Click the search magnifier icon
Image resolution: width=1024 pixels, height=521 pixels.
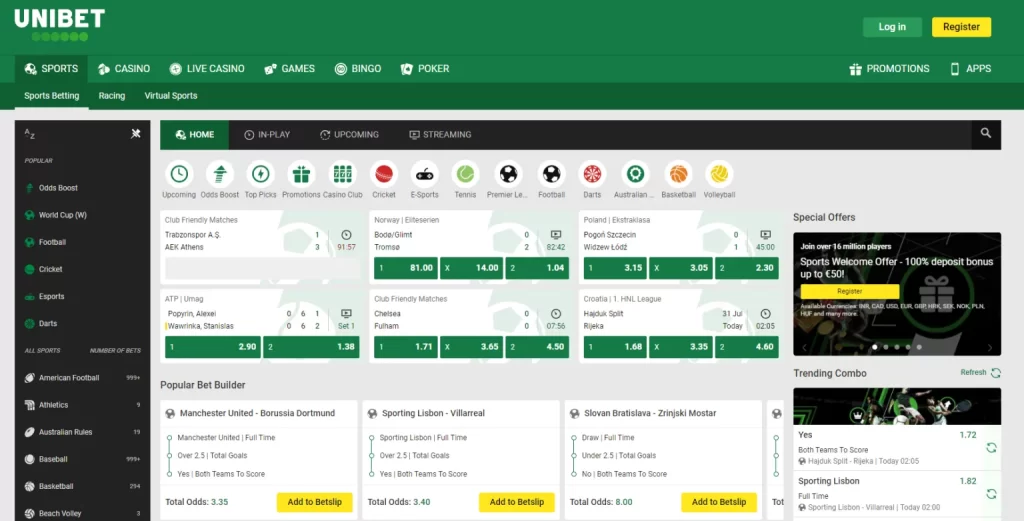986,134
